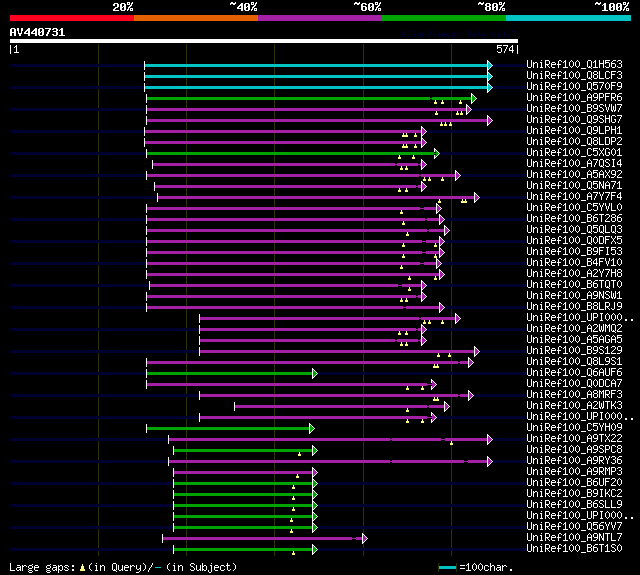Click the UniRef100_A9SPC8 label
The height and width of the screenshot is (575, 640).
[574, 450]
